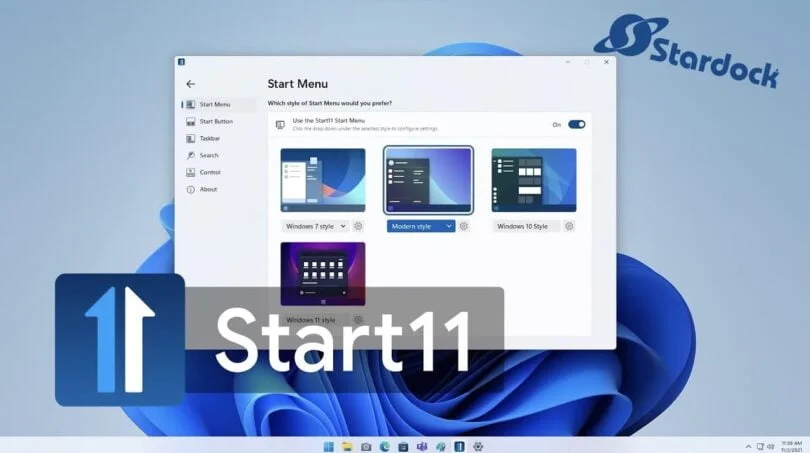Click the network icon in system tray
The width and height of the screenshot is (810, 453).
pyautogui.click(x=760, y=446)
